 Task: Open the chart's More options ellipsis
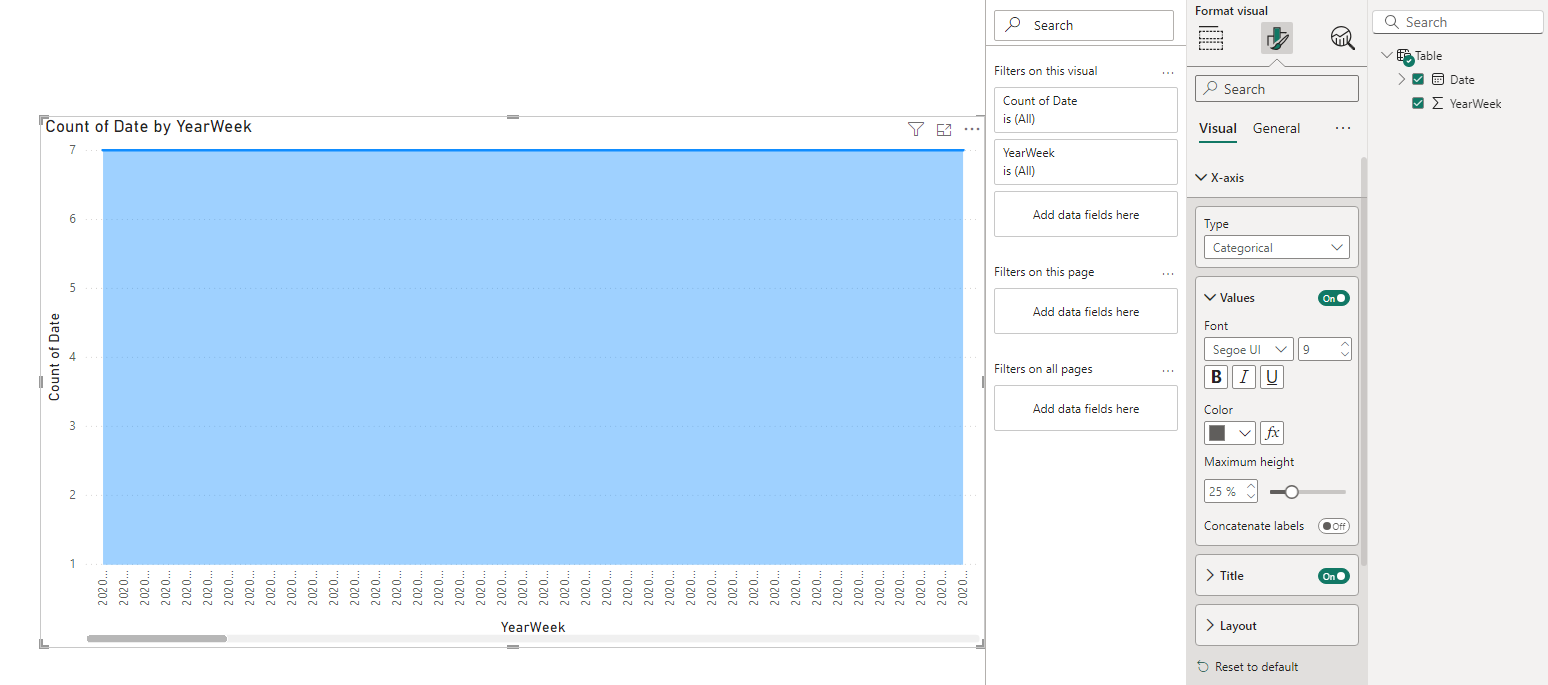coord(972,129)
